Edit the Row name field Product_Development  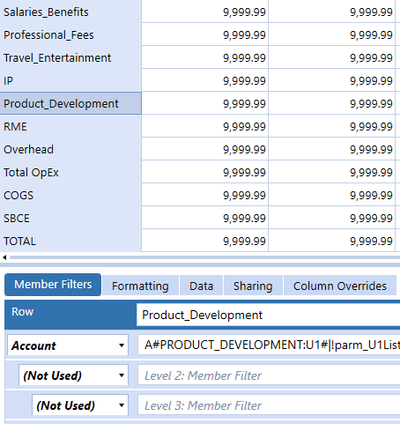[x=268, y=315]
